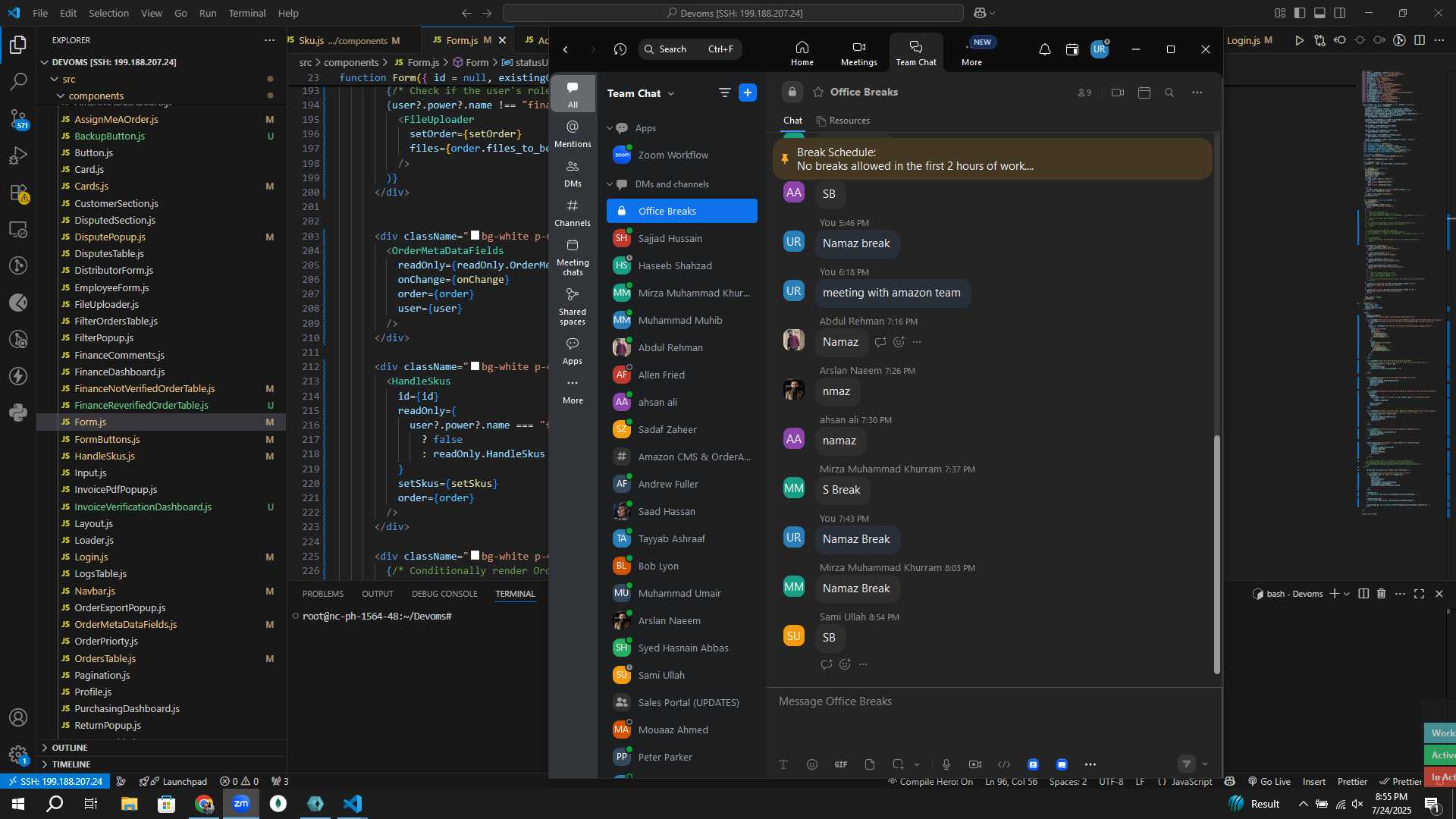Open the Manage gear in the activity bar
The width and height of the screenshot is (1456, 819).
click(18, 755)
